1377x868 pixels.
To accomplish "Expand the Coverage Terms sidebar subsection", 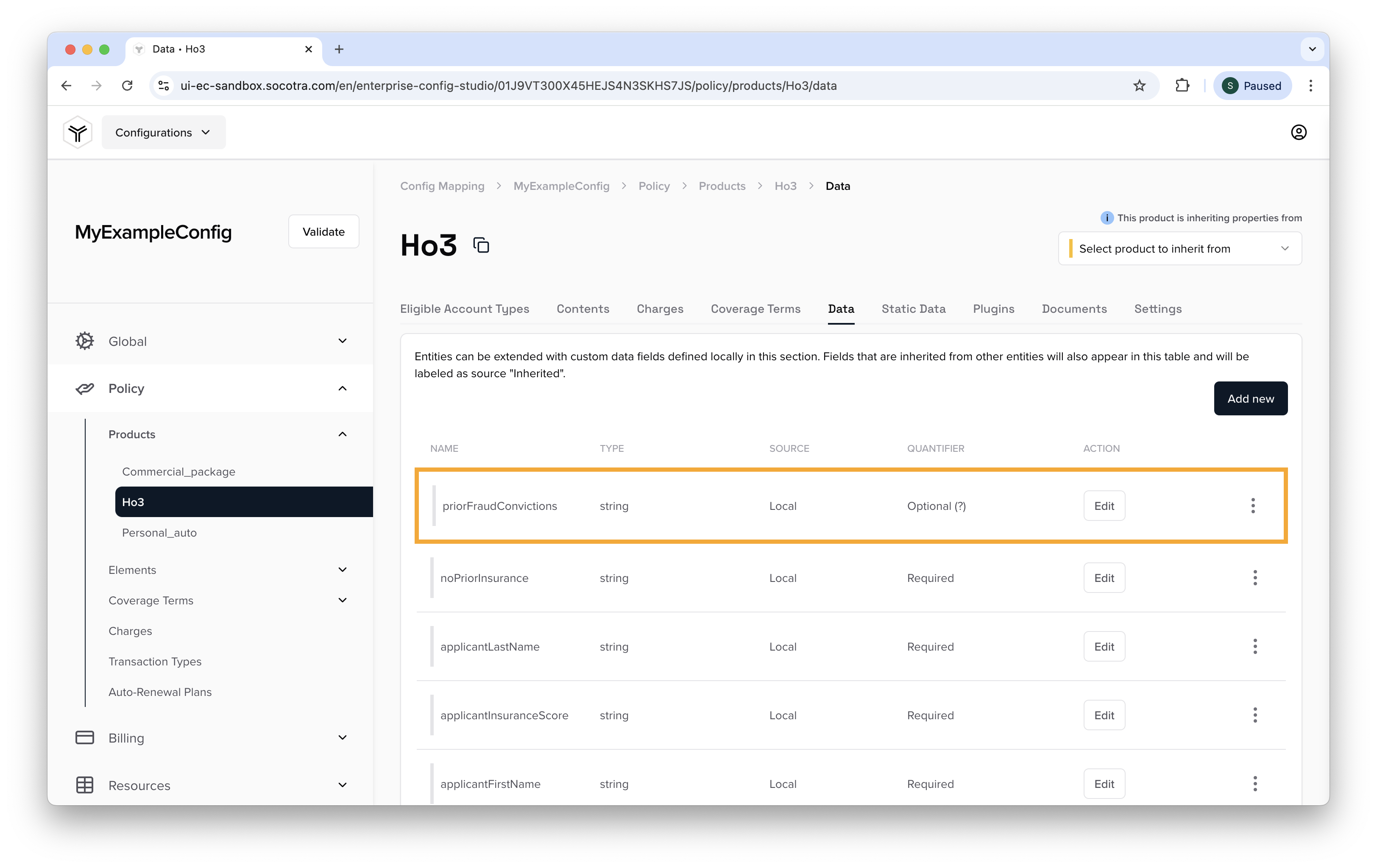I will (x=343, y=600).
